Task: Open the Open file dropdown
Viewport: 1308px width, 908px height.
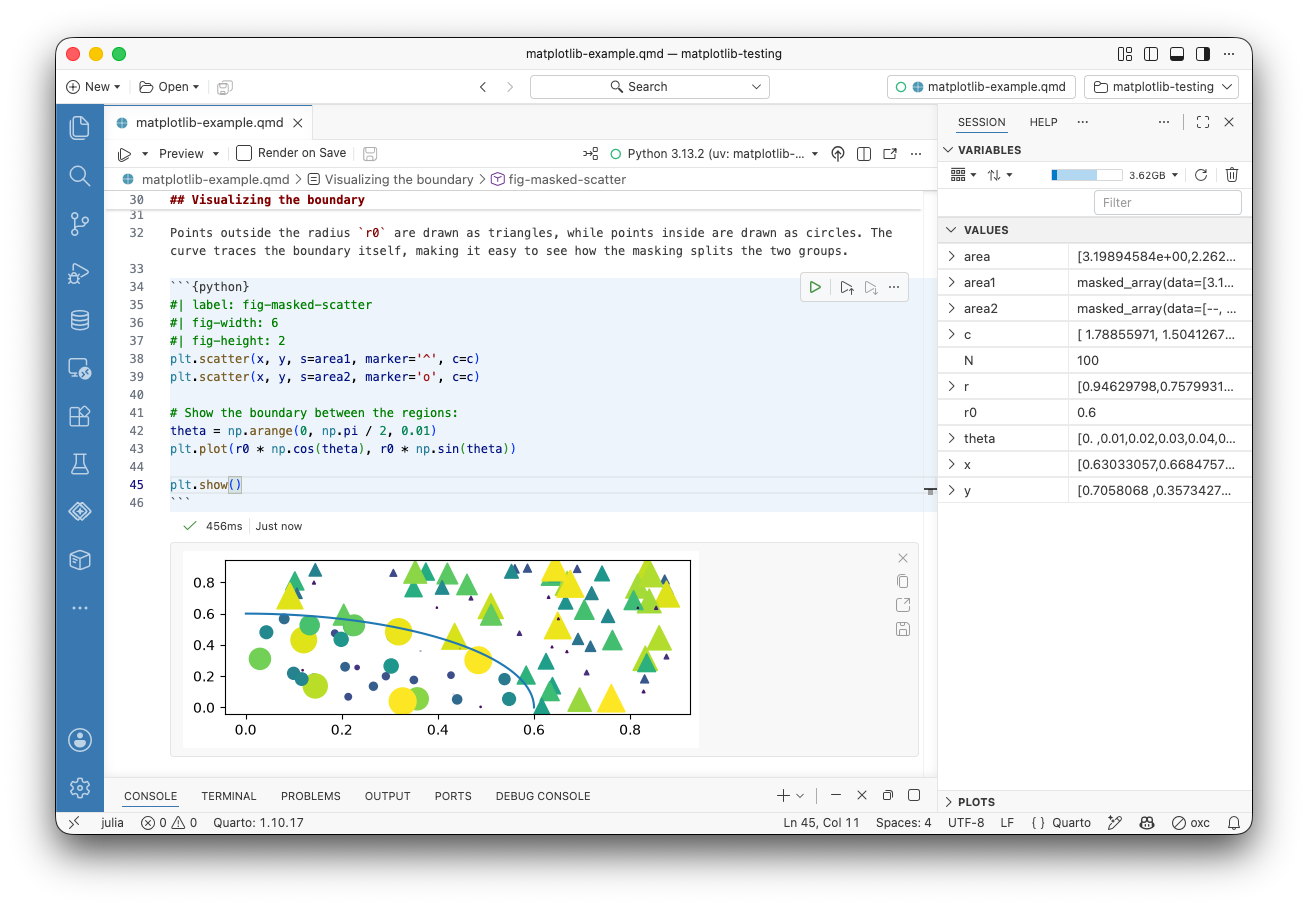Action: 169,87
